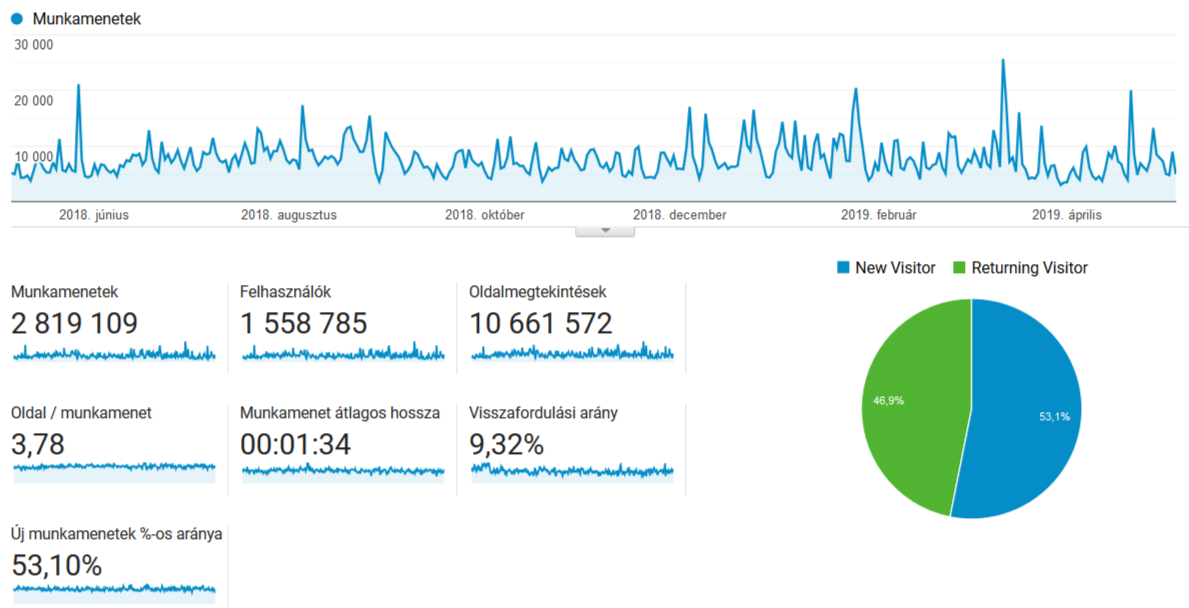Click the 2019. április axis label
This screenshot has height=608, width=1189.
coord(1067,214)
